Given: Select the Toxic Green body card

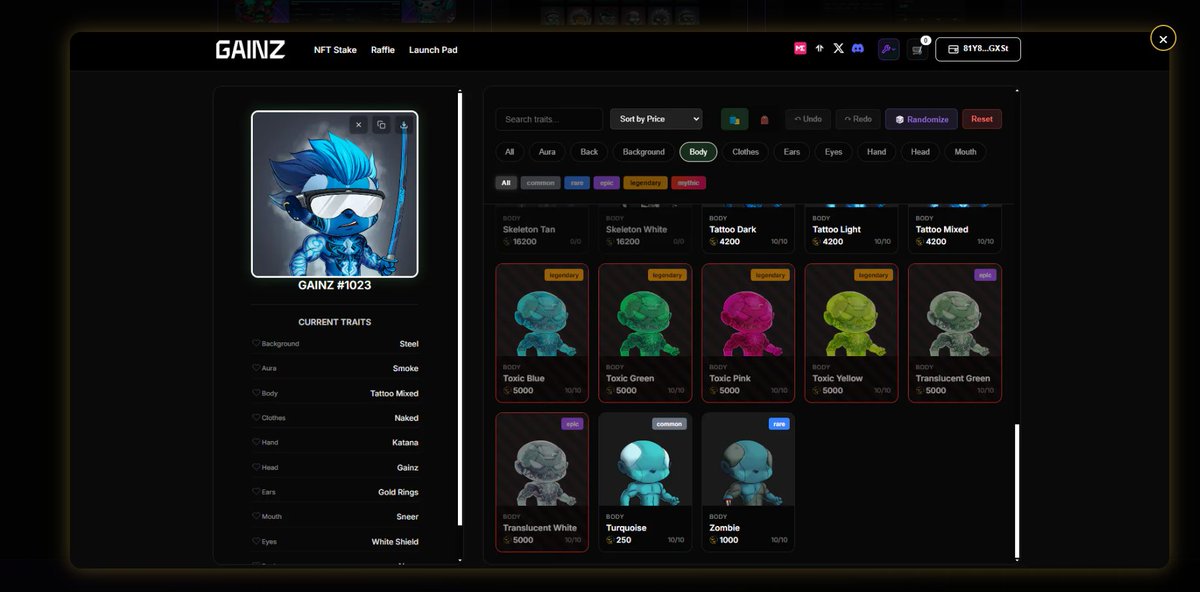Looking at the screenshot, I should pyautogui.click(x=645, y=333).
